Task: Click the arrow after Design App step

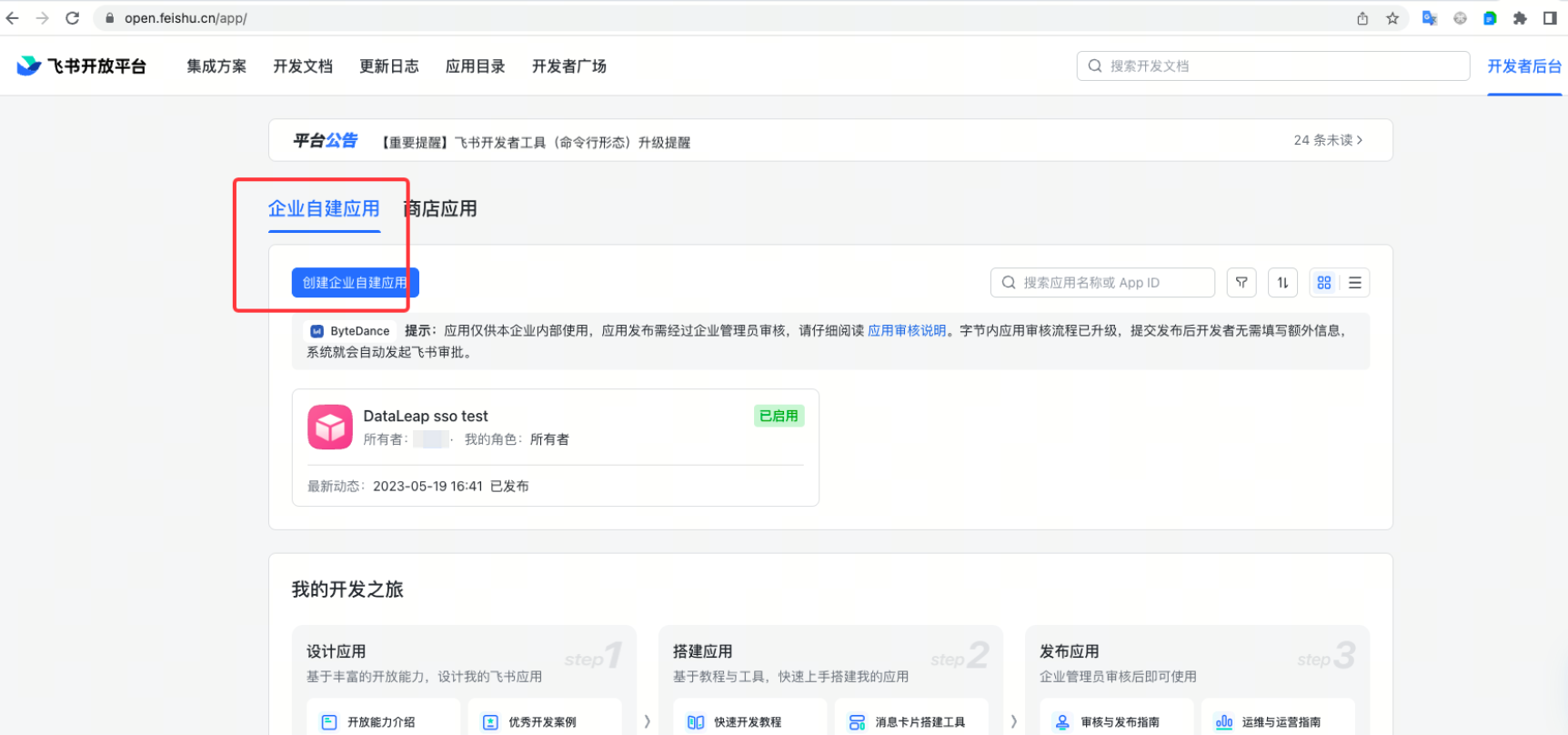Action: 647,721
